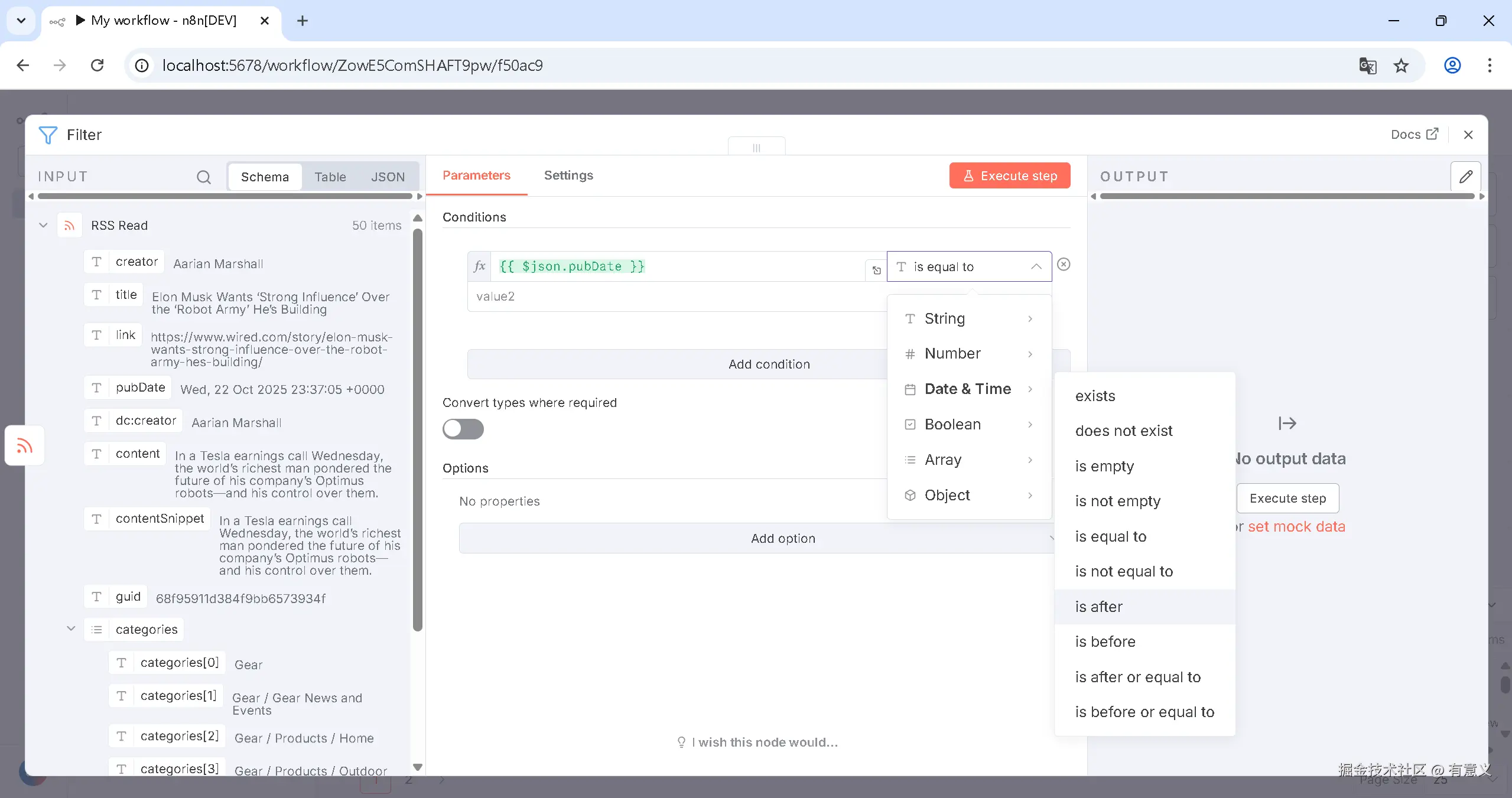
Task: Open Docs external link icon
Action: [1432, 134]
